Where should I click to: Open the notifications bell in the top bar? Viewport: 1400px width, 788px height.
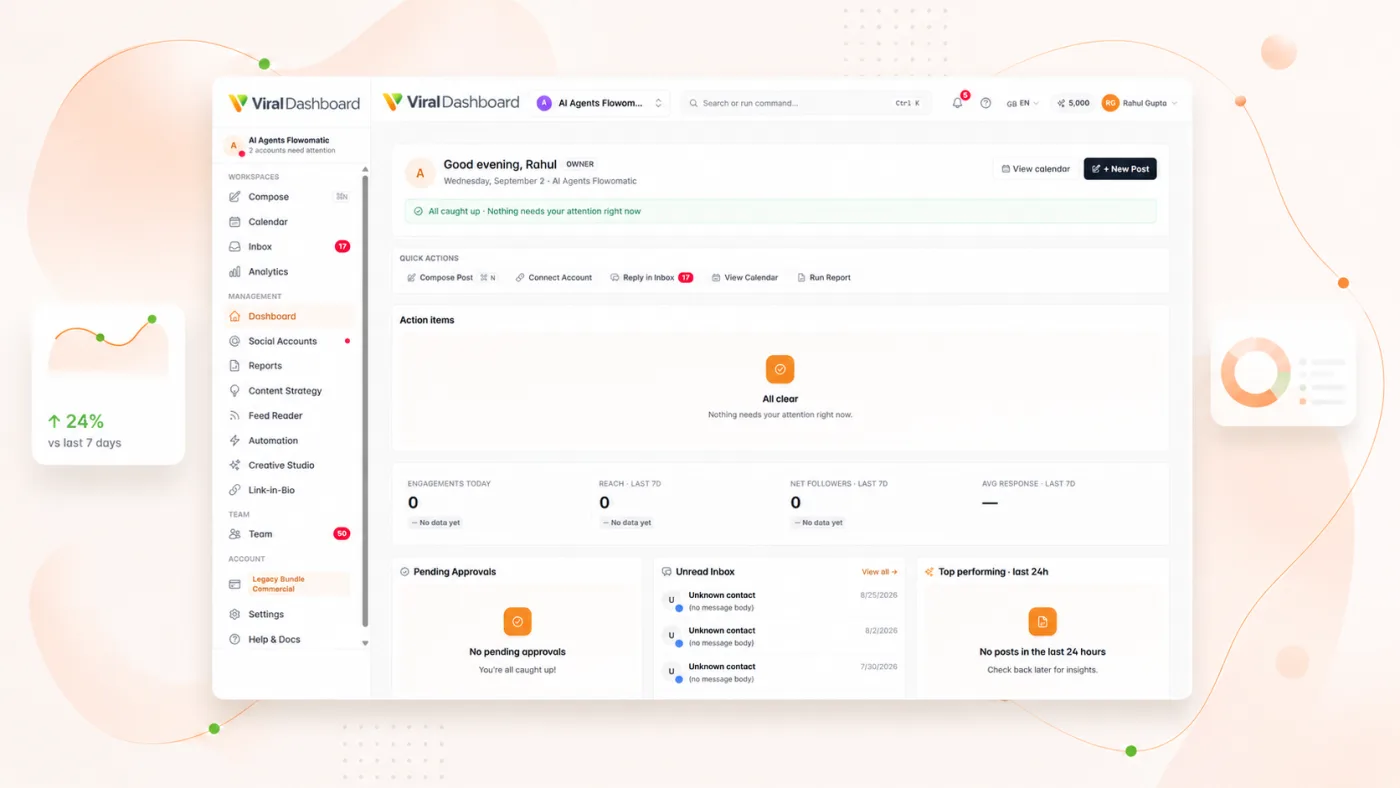coord(957,103)
